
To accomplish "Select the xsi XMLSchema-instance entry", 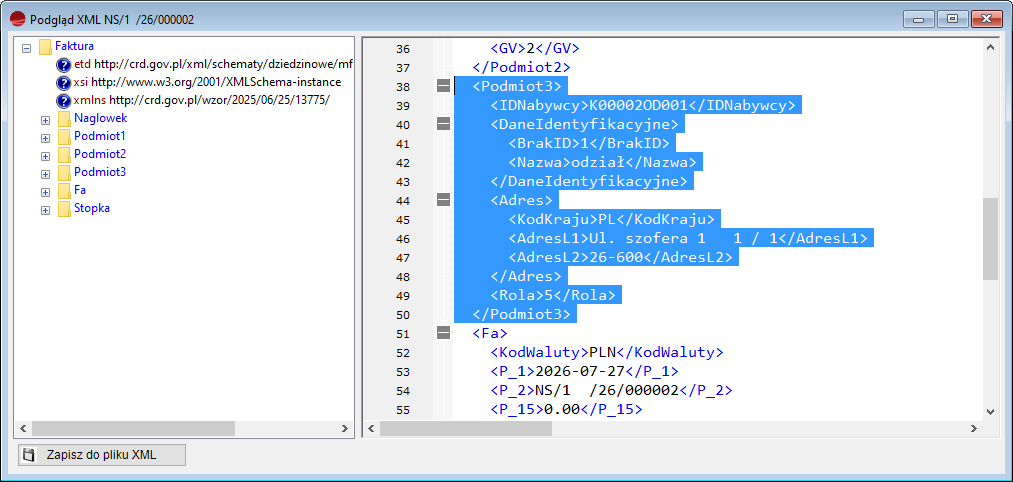I will click(x=207, y=82).
